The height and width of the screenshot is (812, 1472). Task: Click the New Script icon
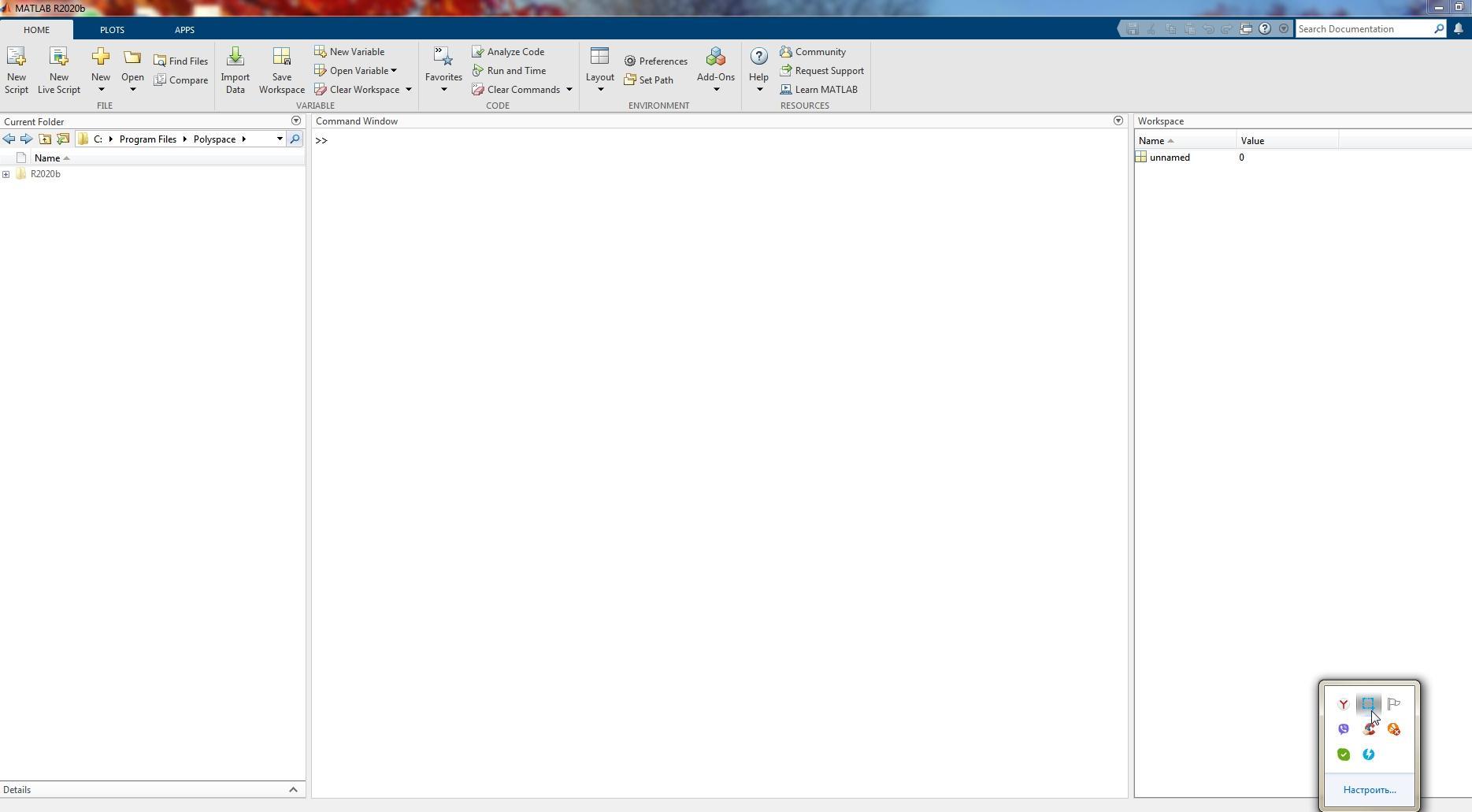(x=16, y=57)
